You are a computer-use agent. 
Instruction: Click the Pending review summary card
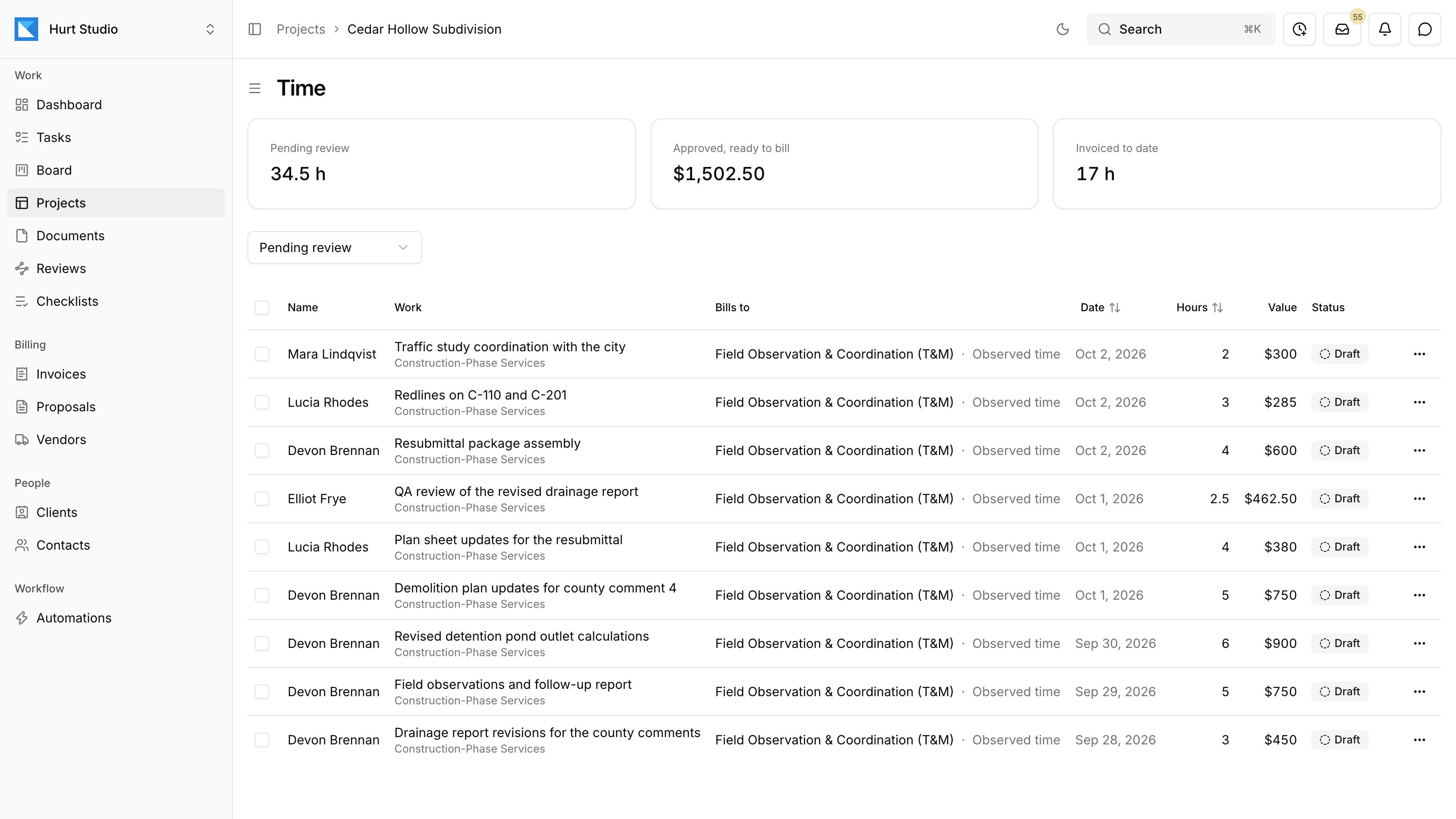(x=441, y=164)
